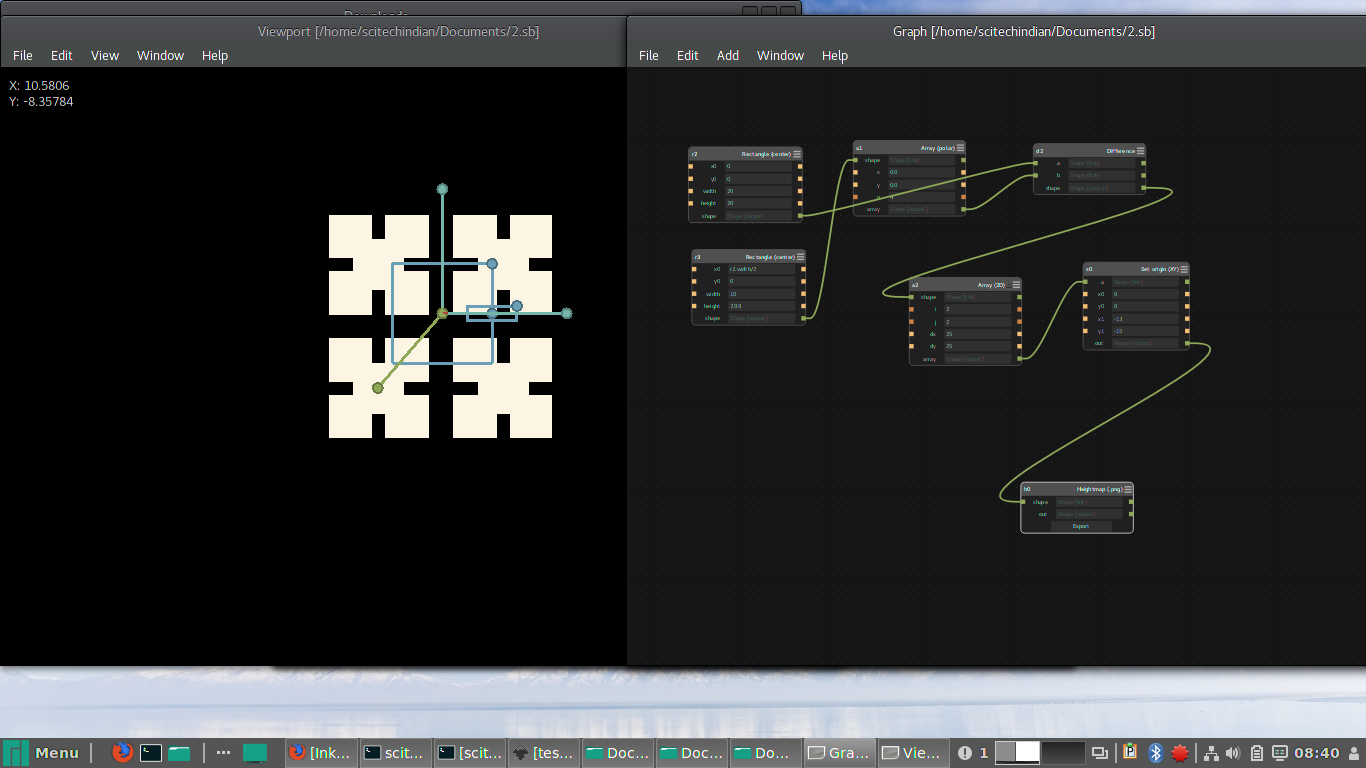Open the Set origin (XY) node menu icon
Screen dimensions: 1366x768
coord(1184,269)
